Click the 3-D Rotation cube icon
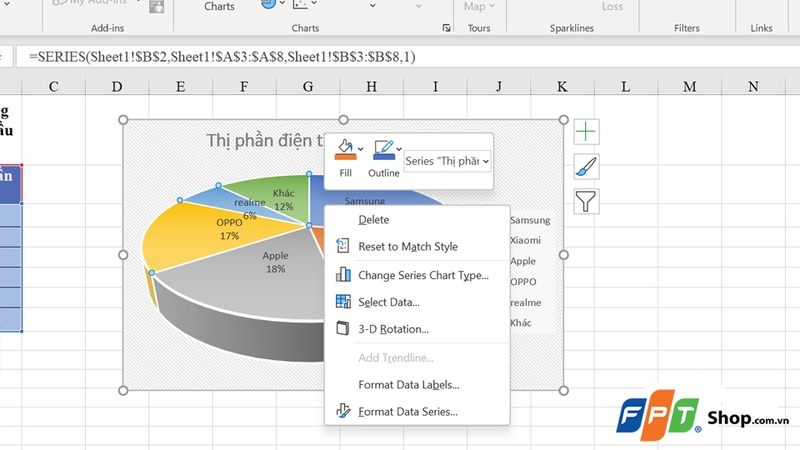Viewport: 800px width, 450px height. coord(343,328)
